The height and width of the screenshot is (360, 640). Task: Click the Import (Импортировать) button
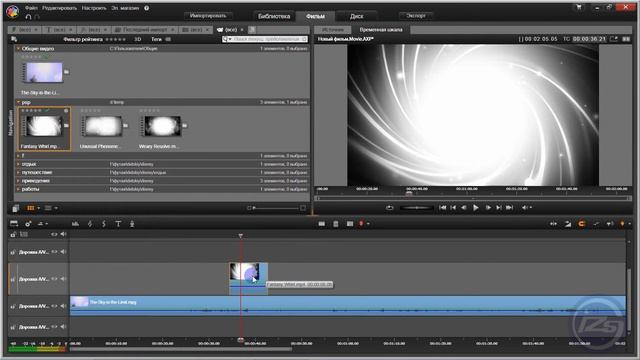(x=208, y=16)
